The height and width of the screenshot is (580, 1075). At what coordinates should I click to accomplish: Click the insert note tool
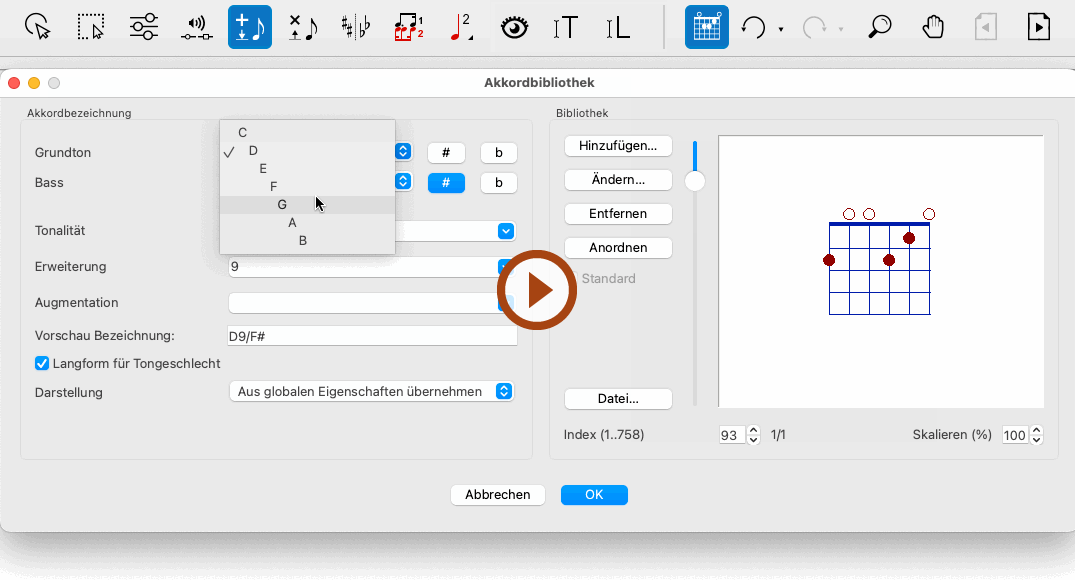[x=249, y=27]
